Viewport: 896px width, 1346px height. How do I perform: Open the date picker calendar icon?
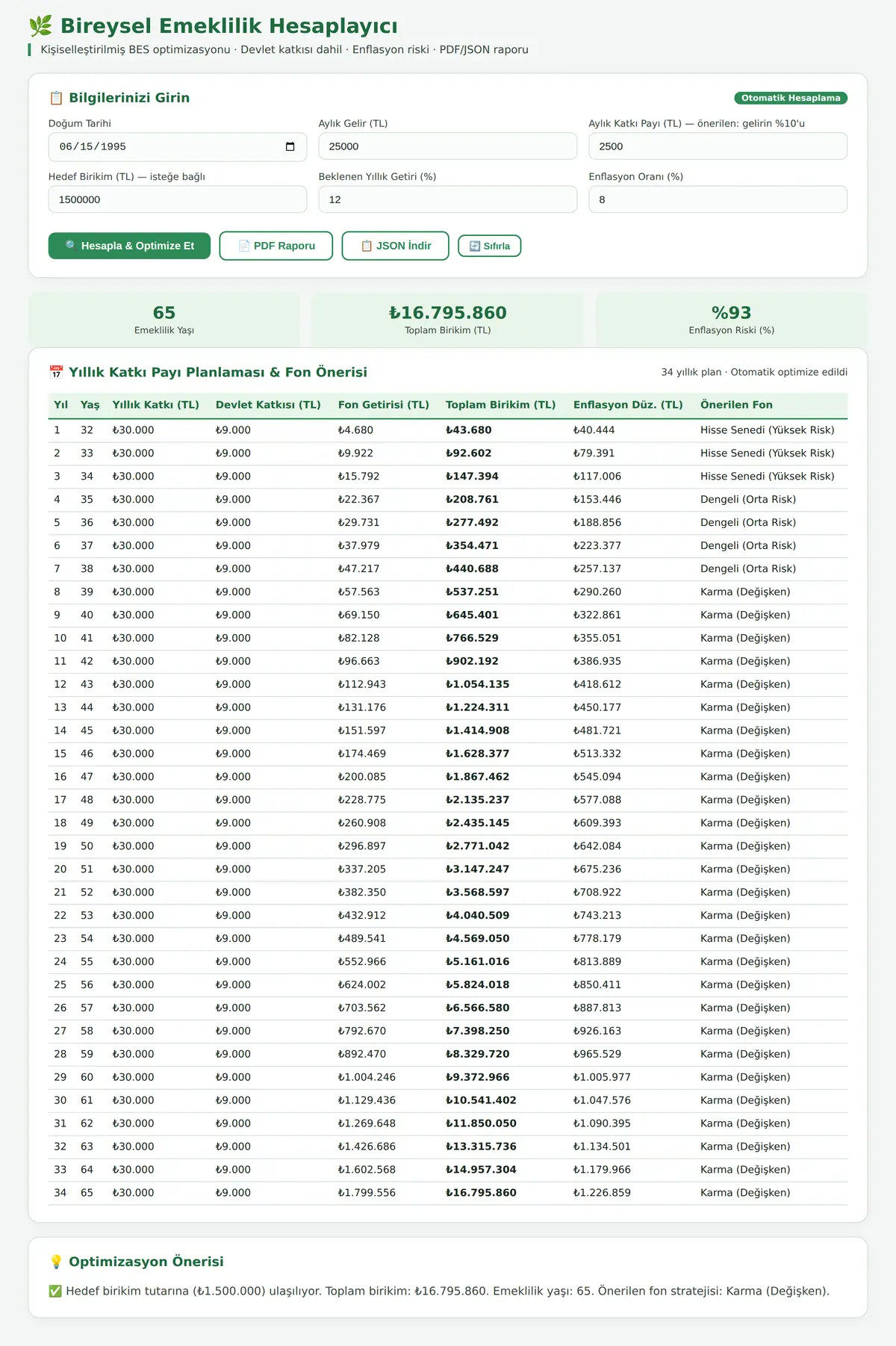290,146
